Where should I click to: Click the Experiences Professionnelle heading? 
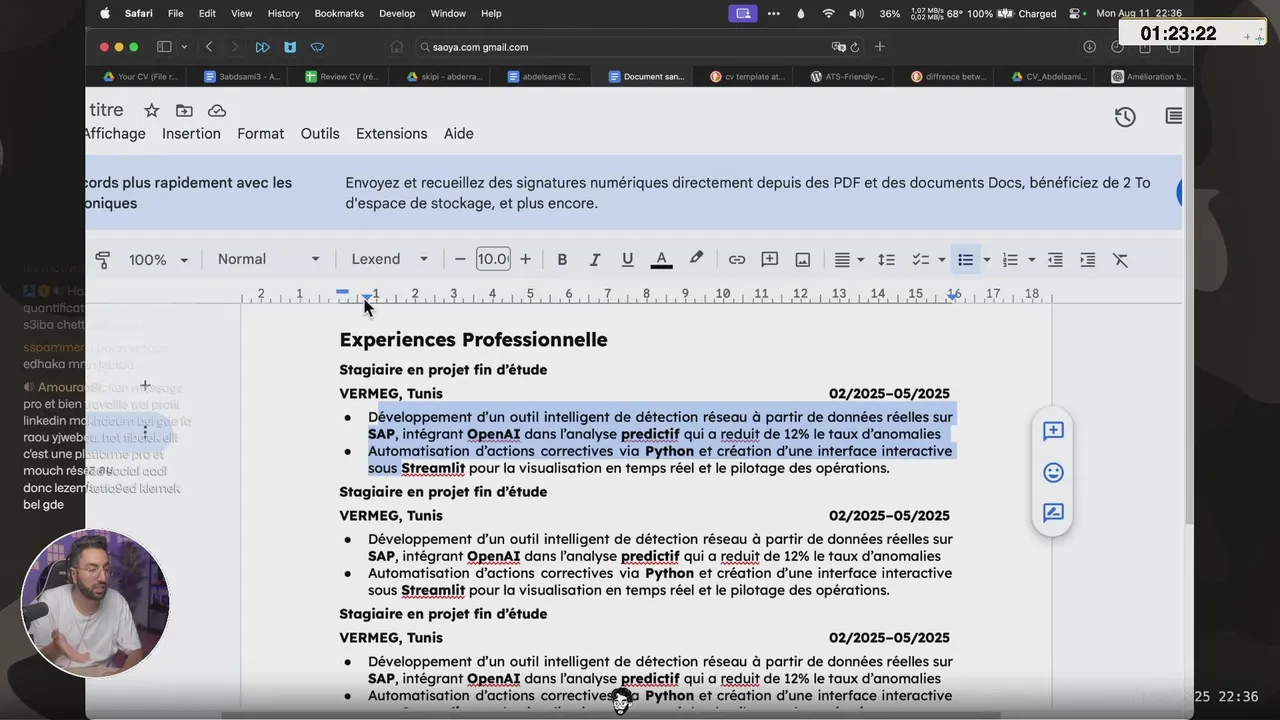click(x=473, y=340)
